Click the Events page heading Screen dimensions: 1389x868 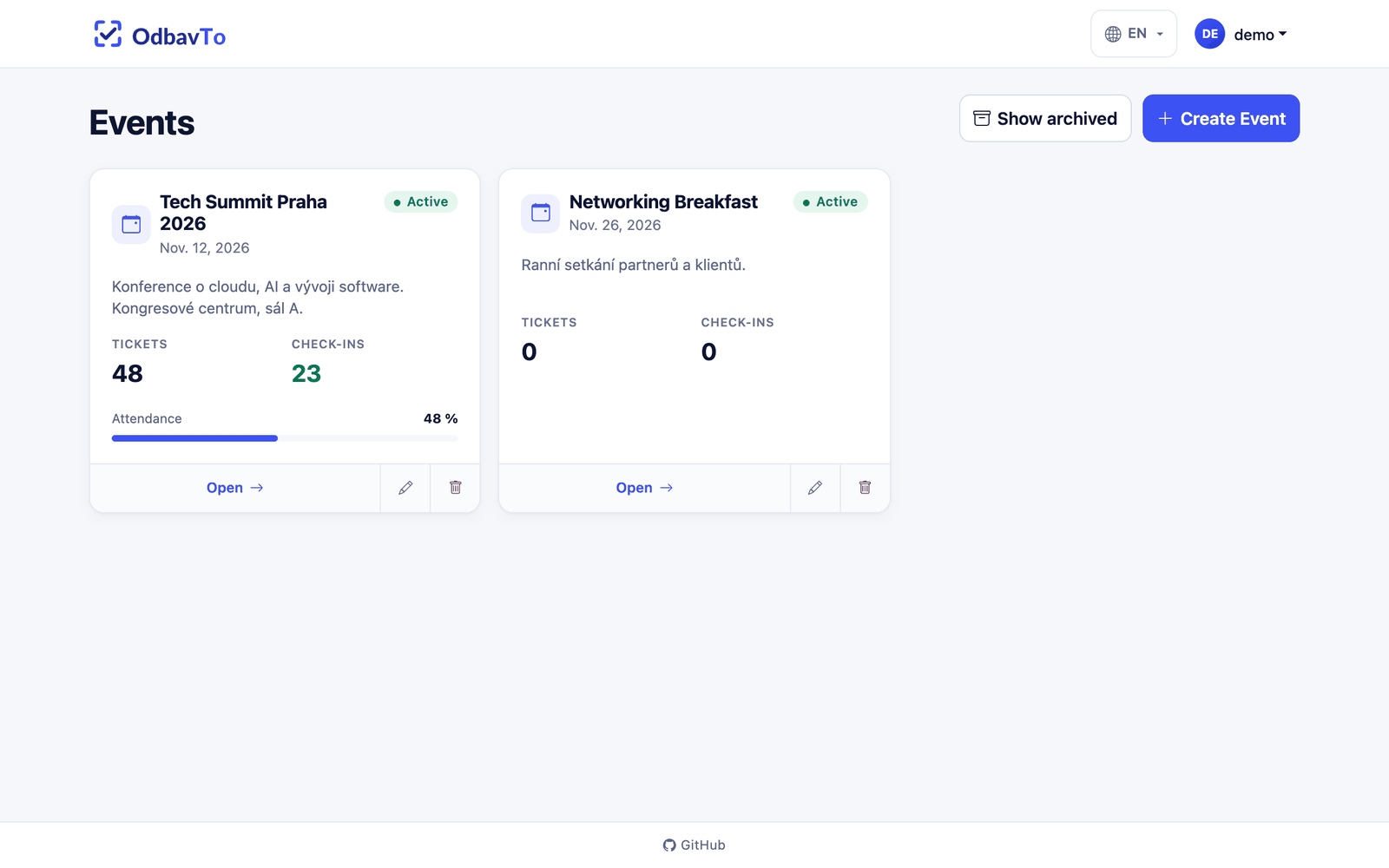point(142,122)
